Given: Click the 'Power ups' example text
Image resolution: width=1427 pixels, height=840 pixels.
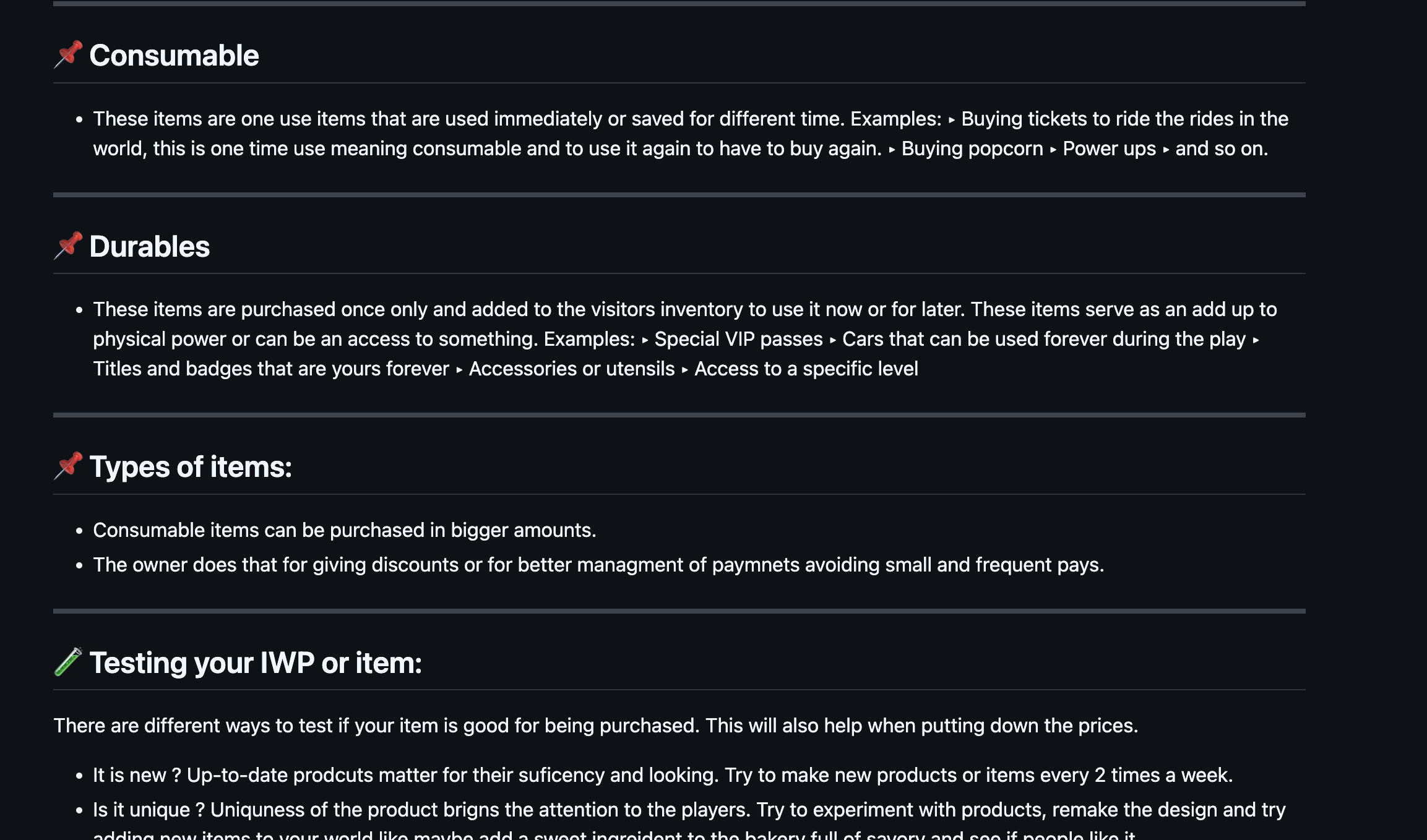Looking at the screenshot, I should 1109,148.
